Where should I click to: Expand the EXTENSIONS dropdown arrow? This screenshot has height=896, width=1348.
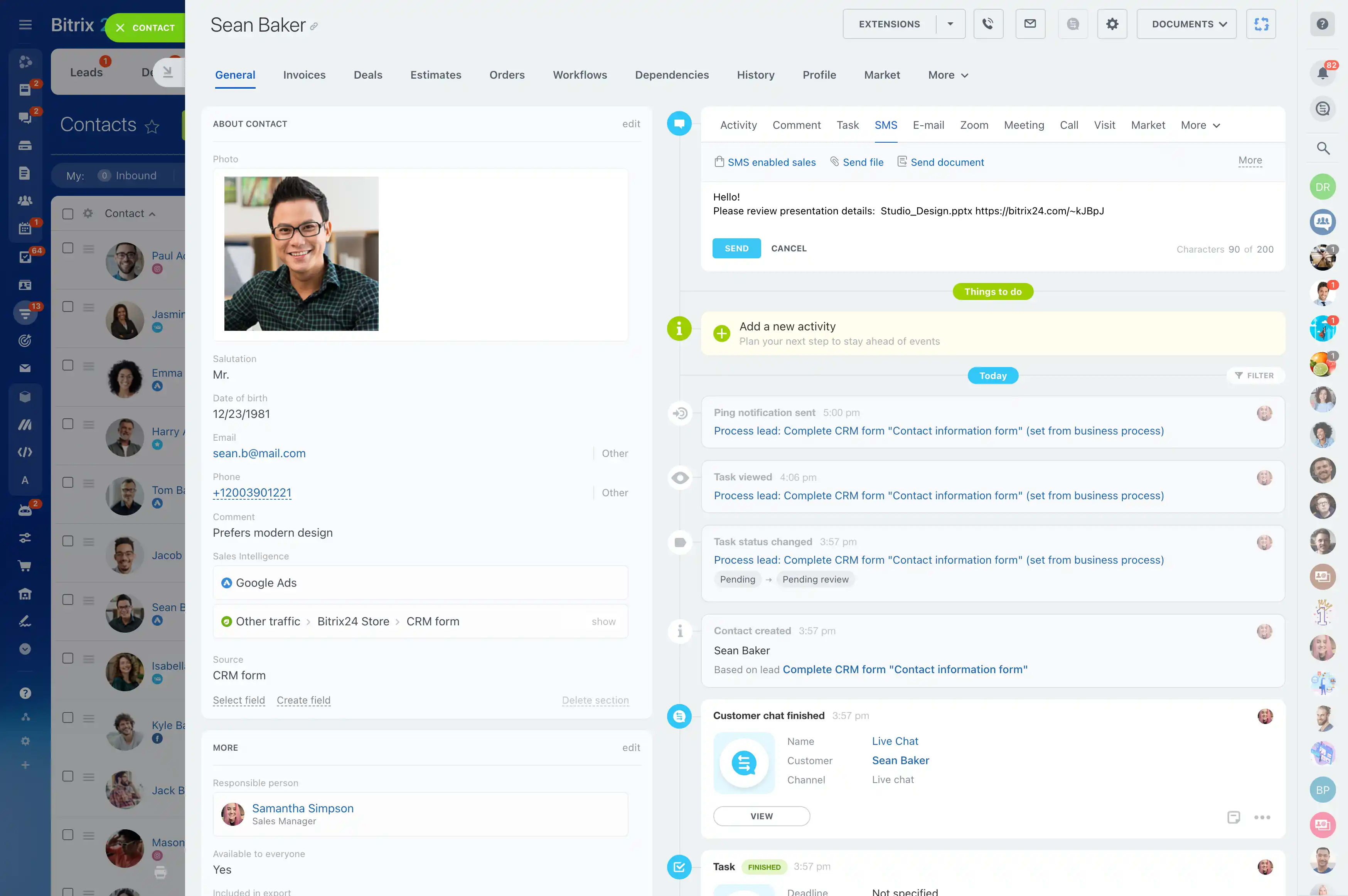[x=950, y=24]
